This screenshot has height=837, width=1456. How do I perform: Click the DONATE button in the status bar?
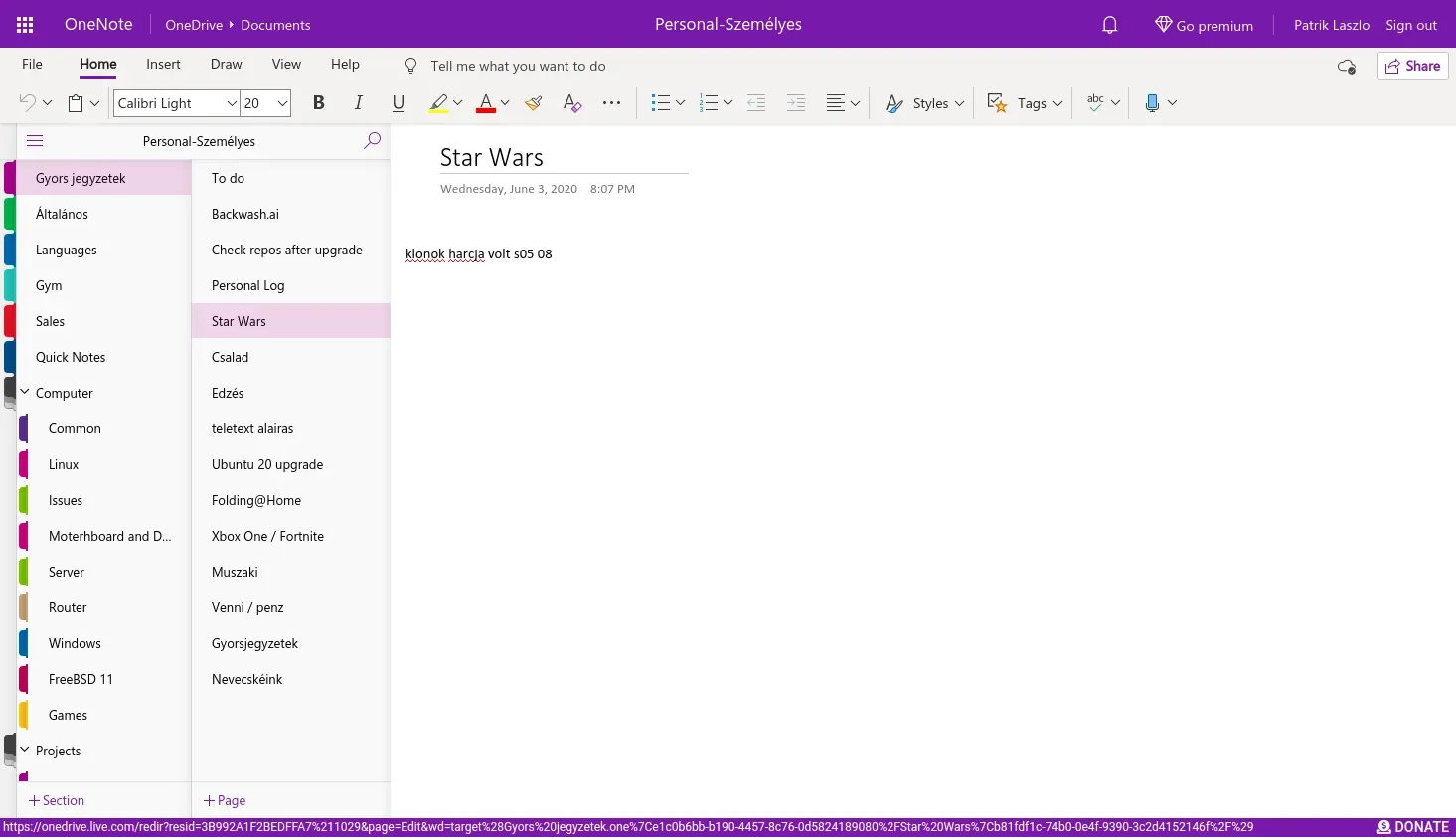point(1413,827)
